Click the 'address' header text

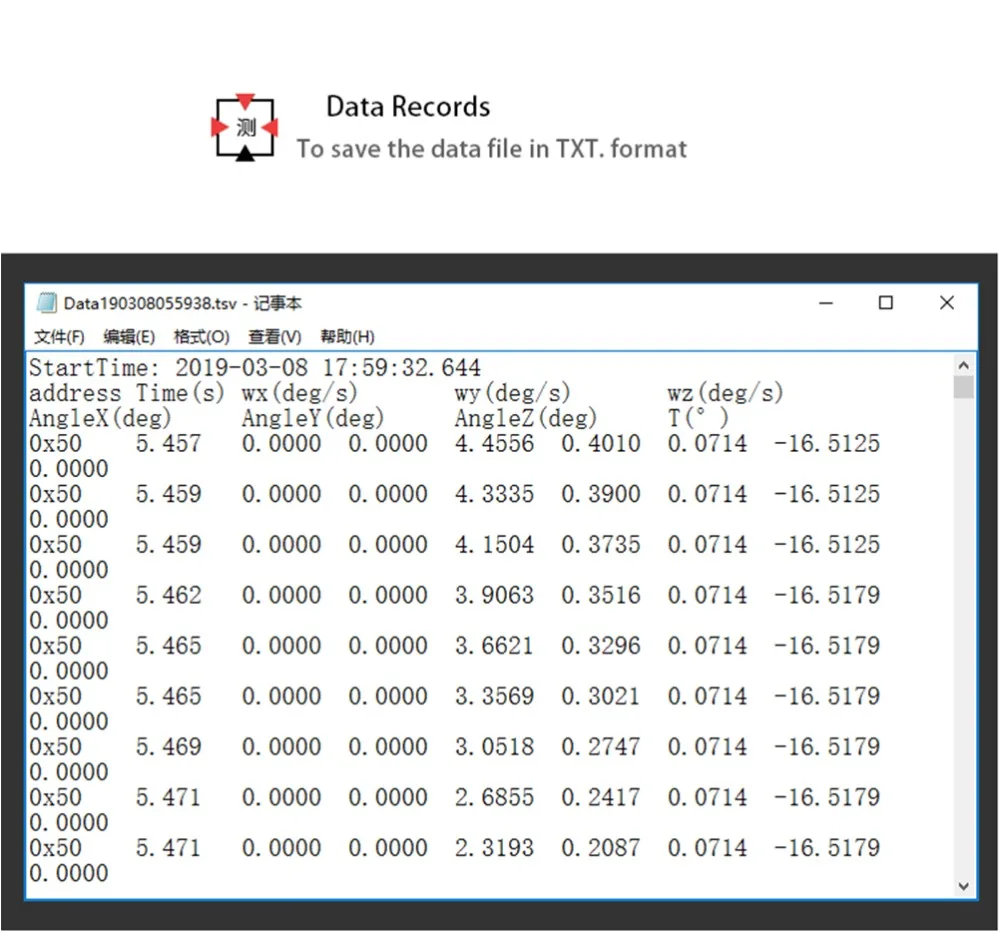coord(75,393)
